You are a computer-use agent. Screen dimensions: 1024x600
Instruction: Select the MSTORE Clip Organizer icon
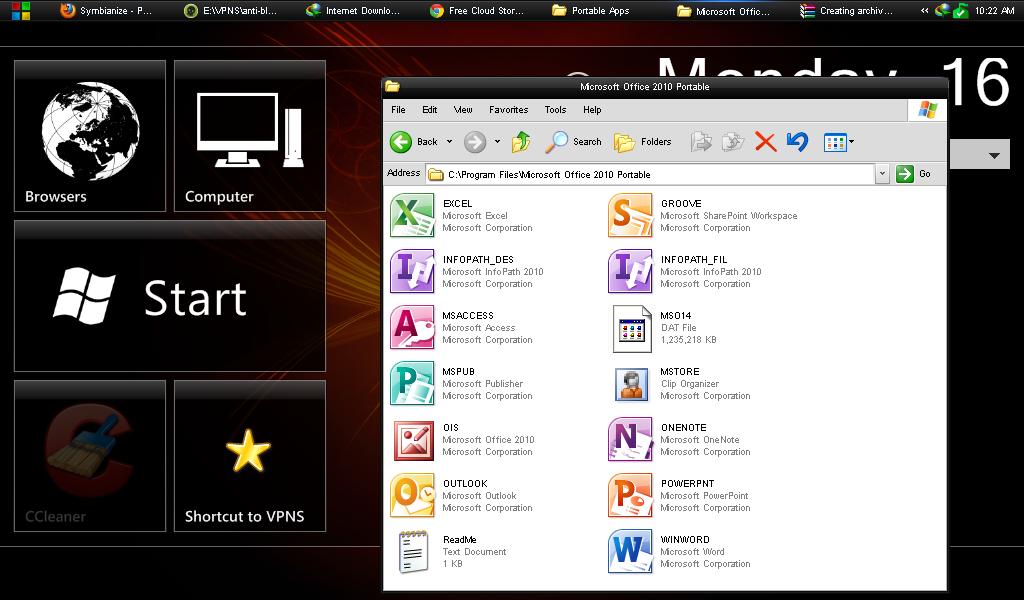tap(632, 384)
